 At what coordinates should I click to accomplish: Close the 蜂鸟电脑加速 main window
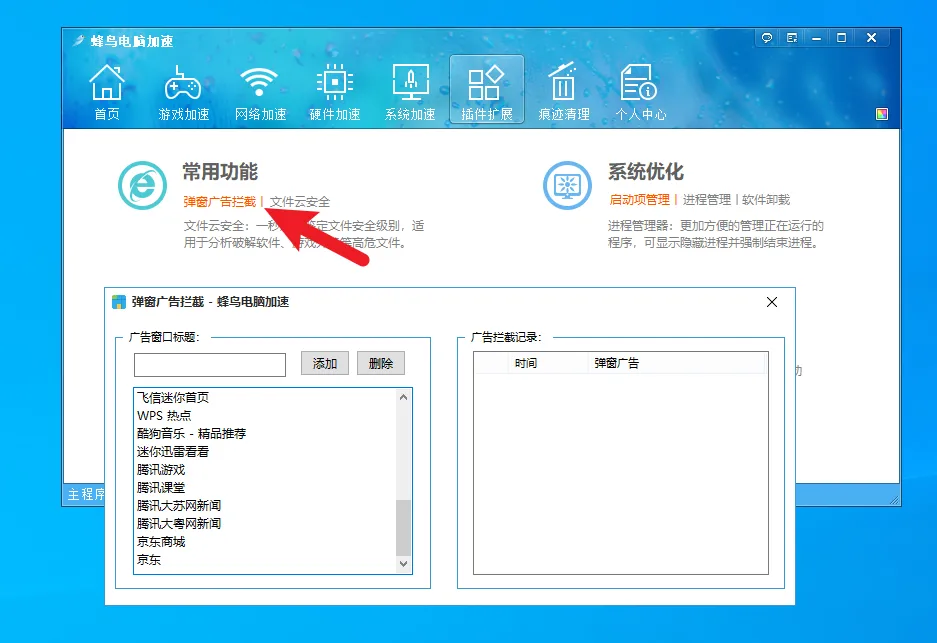click(x=872, y=38)
